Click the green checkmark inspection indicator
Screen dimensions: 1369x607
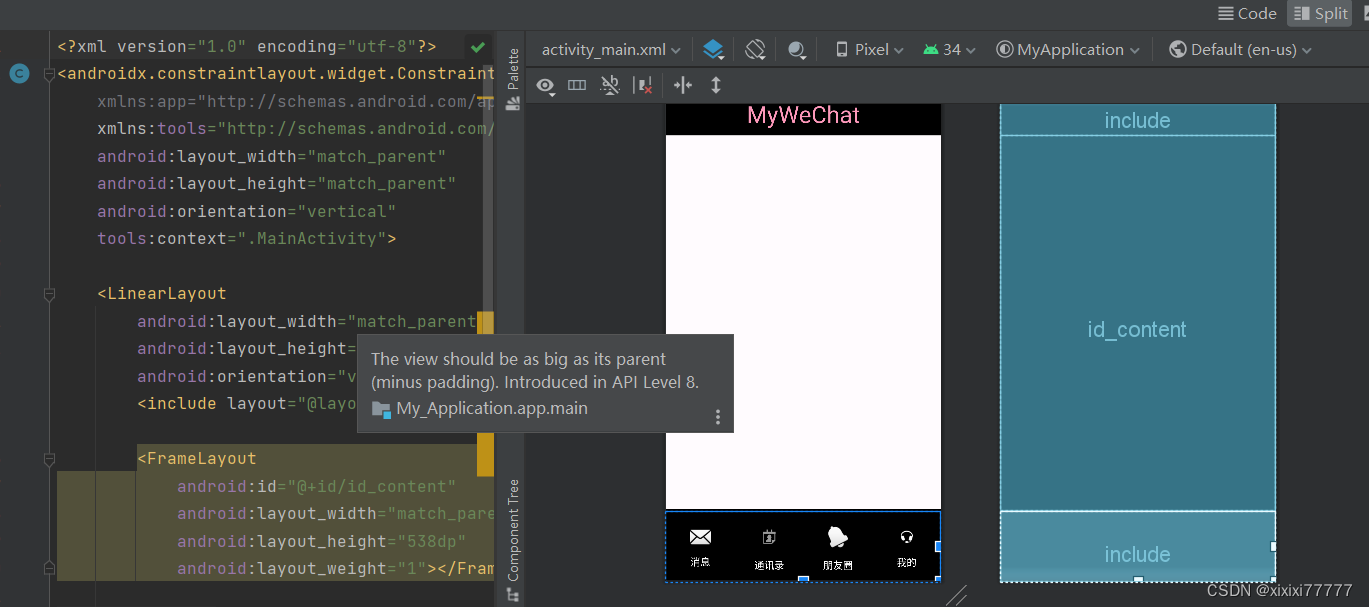478,47
